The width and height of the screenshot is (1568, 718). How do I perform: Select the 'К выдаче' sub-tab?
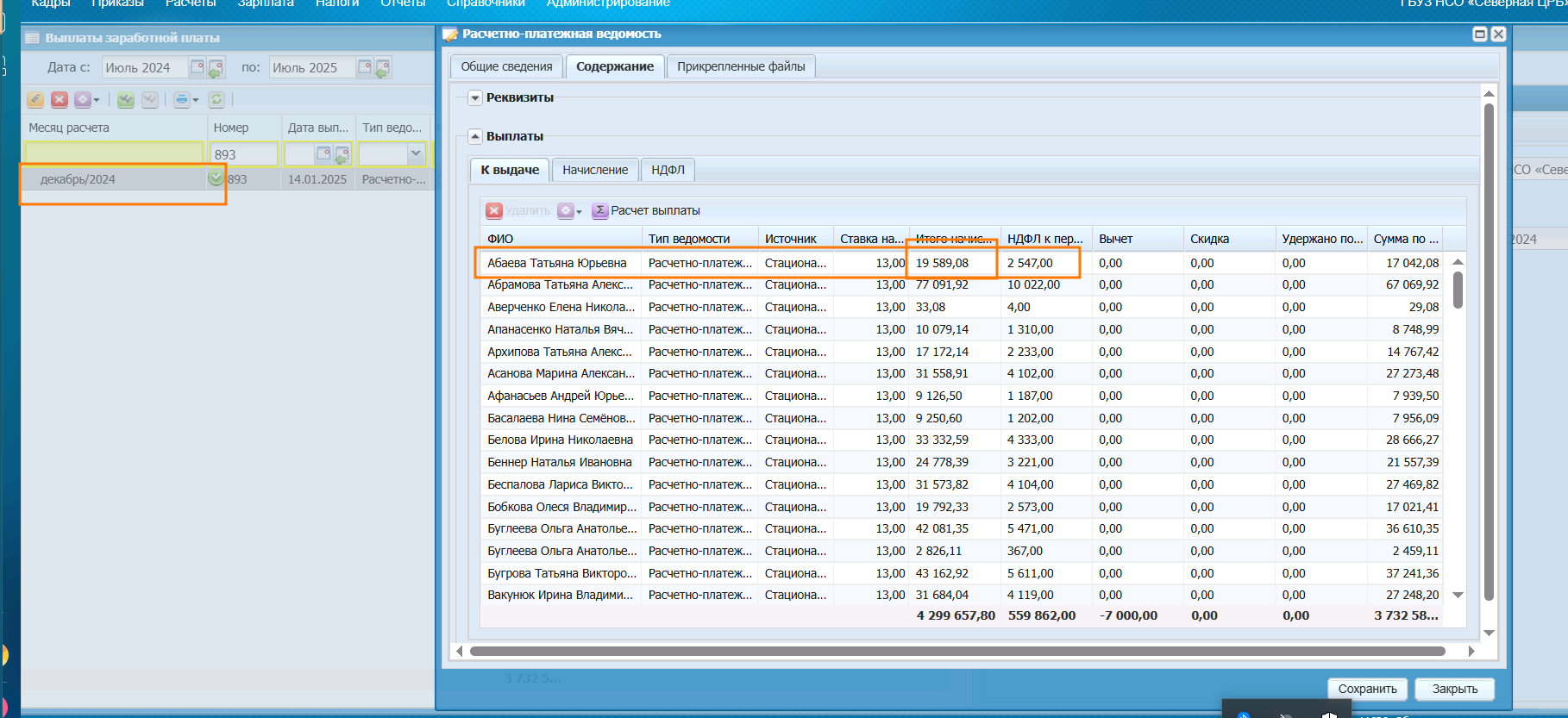pos(510,170)
